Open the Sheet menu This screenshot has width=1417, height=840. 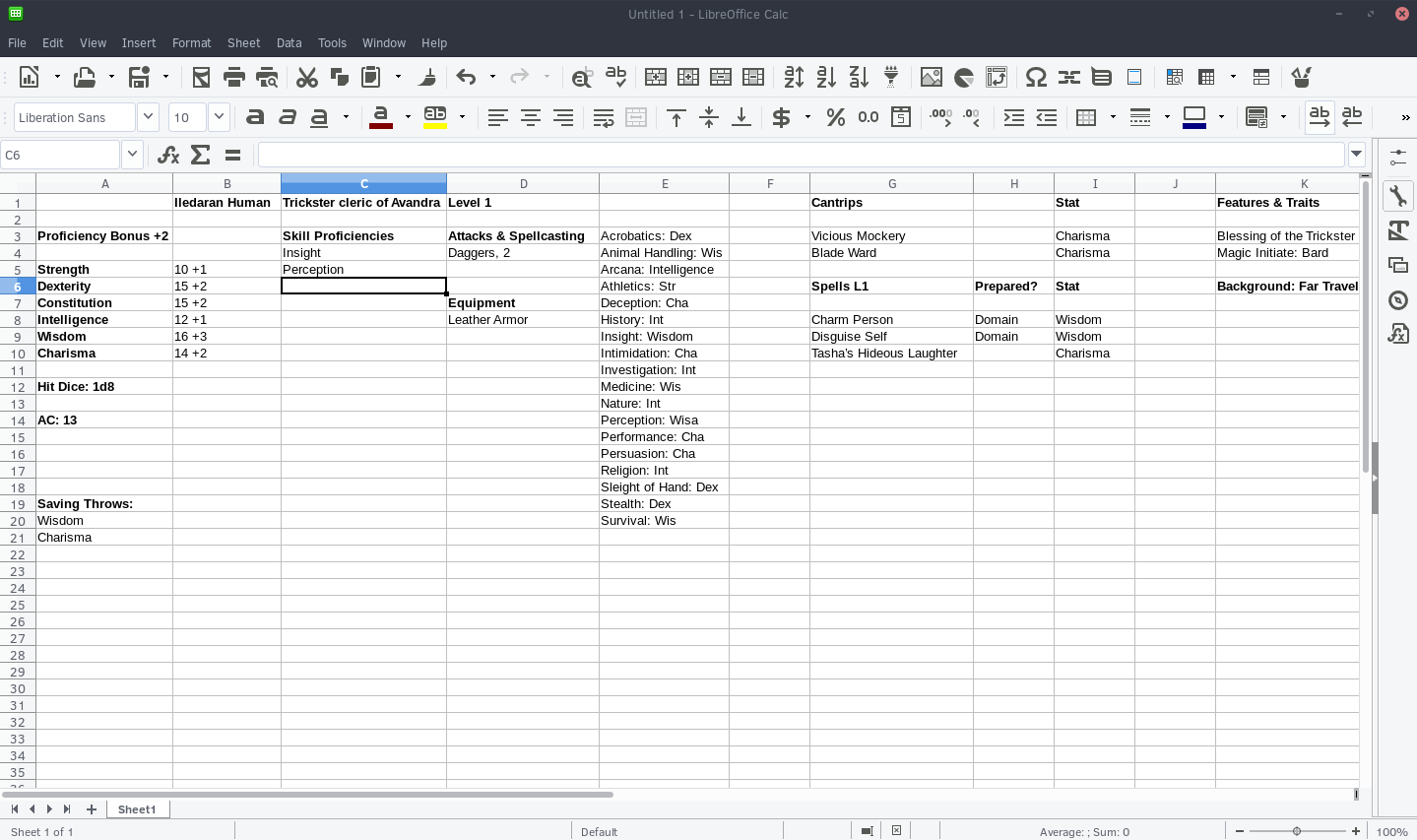click(x=243, y=43)
